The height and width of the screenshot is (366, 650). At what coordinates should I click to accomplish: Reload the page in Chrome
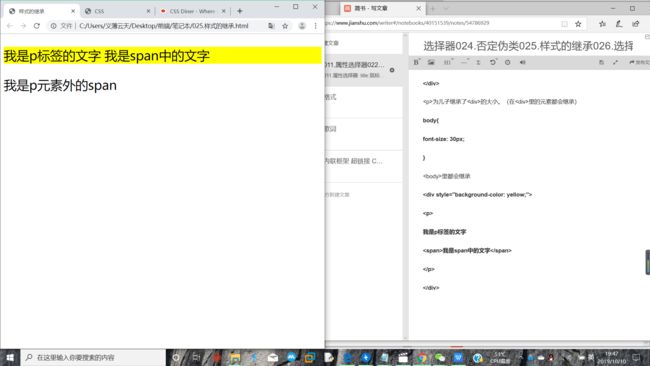click(36, 26)
